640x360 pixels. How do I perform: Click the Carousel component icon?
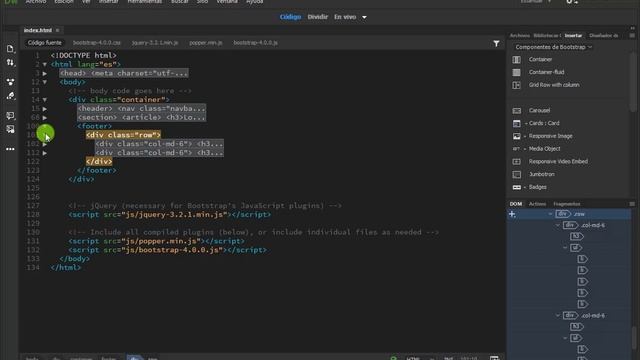coord(516,111)
